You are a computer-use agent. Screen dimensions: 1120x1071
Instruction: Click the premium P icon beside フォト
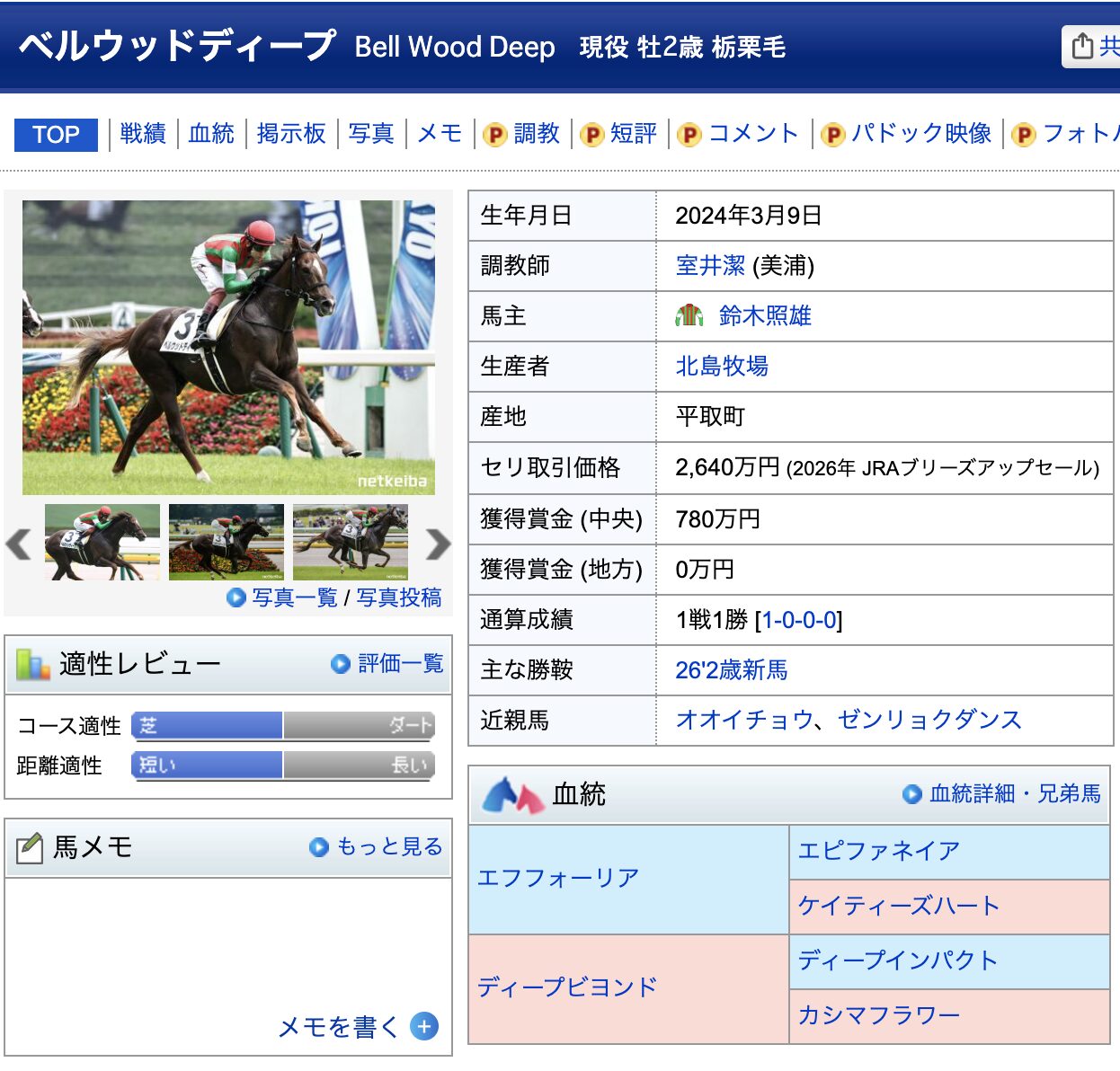[x=1024, y=135]
